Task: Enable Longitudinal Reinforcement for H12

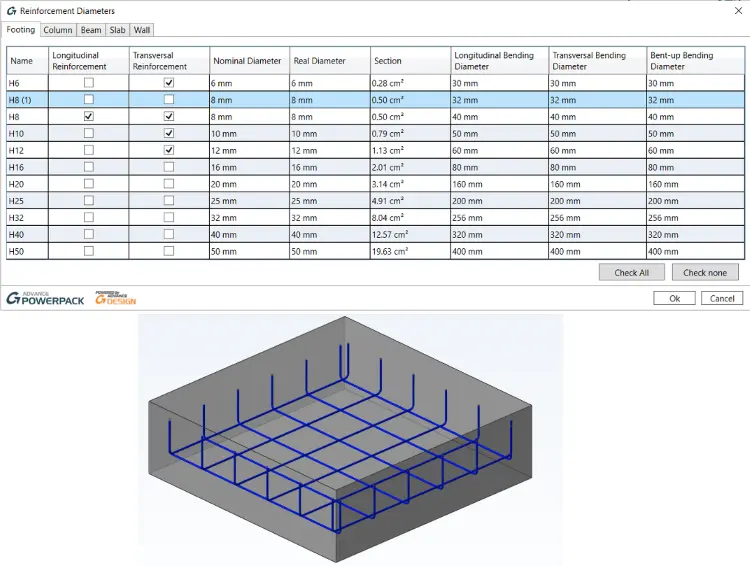Action: click(88, 150)
